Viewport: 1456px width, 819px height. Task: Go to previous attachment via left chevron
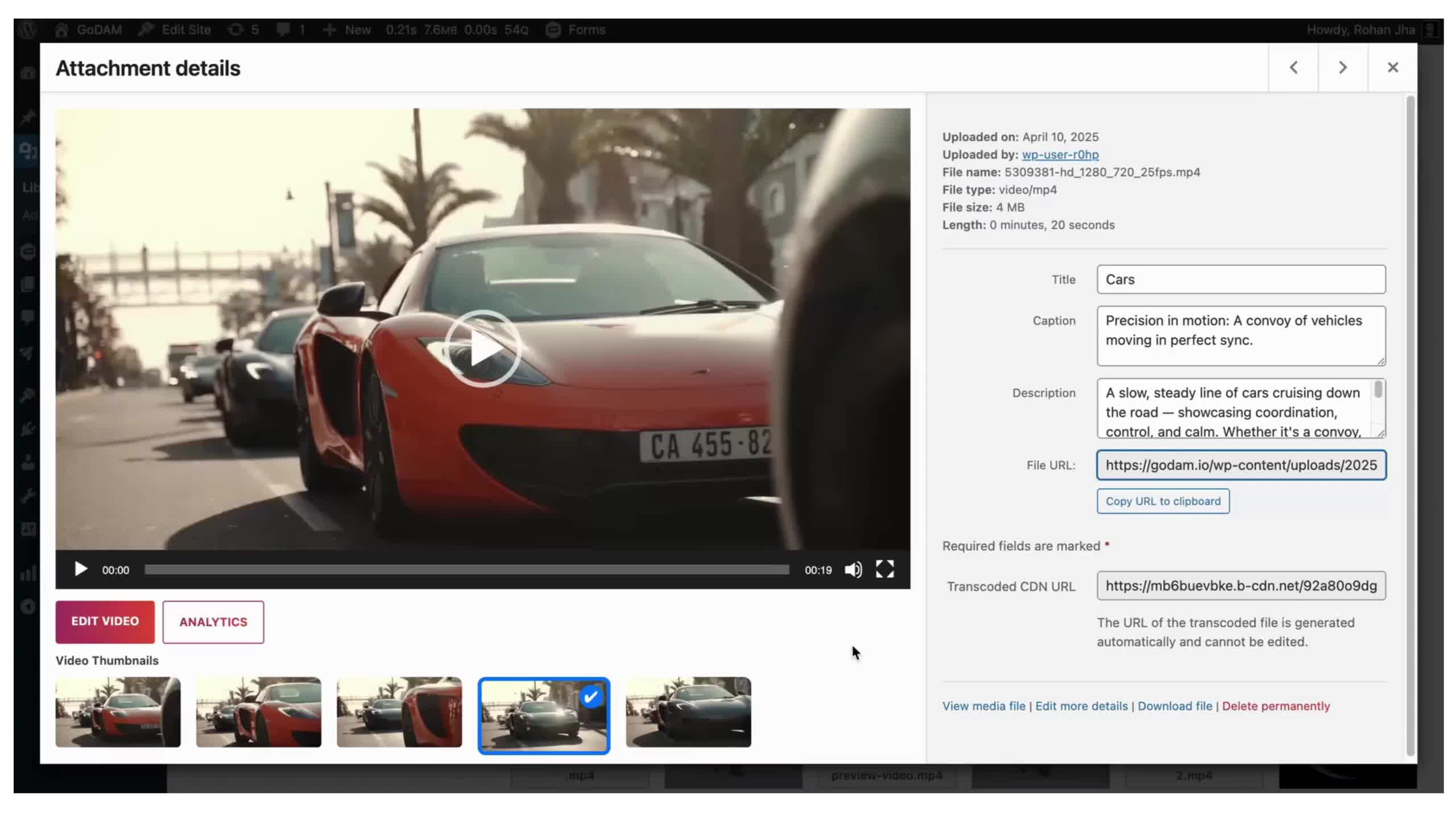pos(1293,67)
